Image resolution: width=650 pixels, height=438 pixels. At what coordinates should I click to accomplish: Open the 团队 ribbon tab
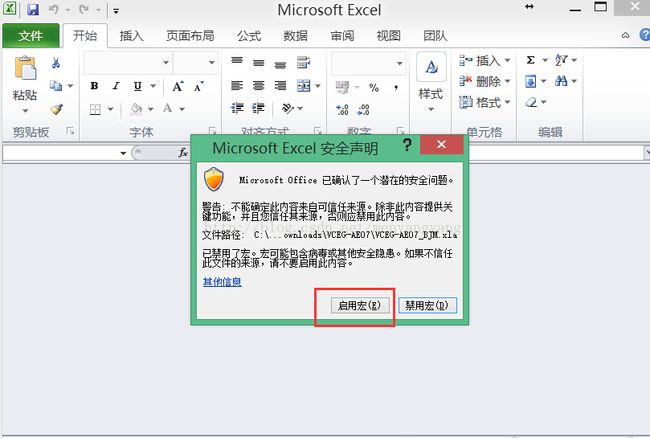pos(435,36)
